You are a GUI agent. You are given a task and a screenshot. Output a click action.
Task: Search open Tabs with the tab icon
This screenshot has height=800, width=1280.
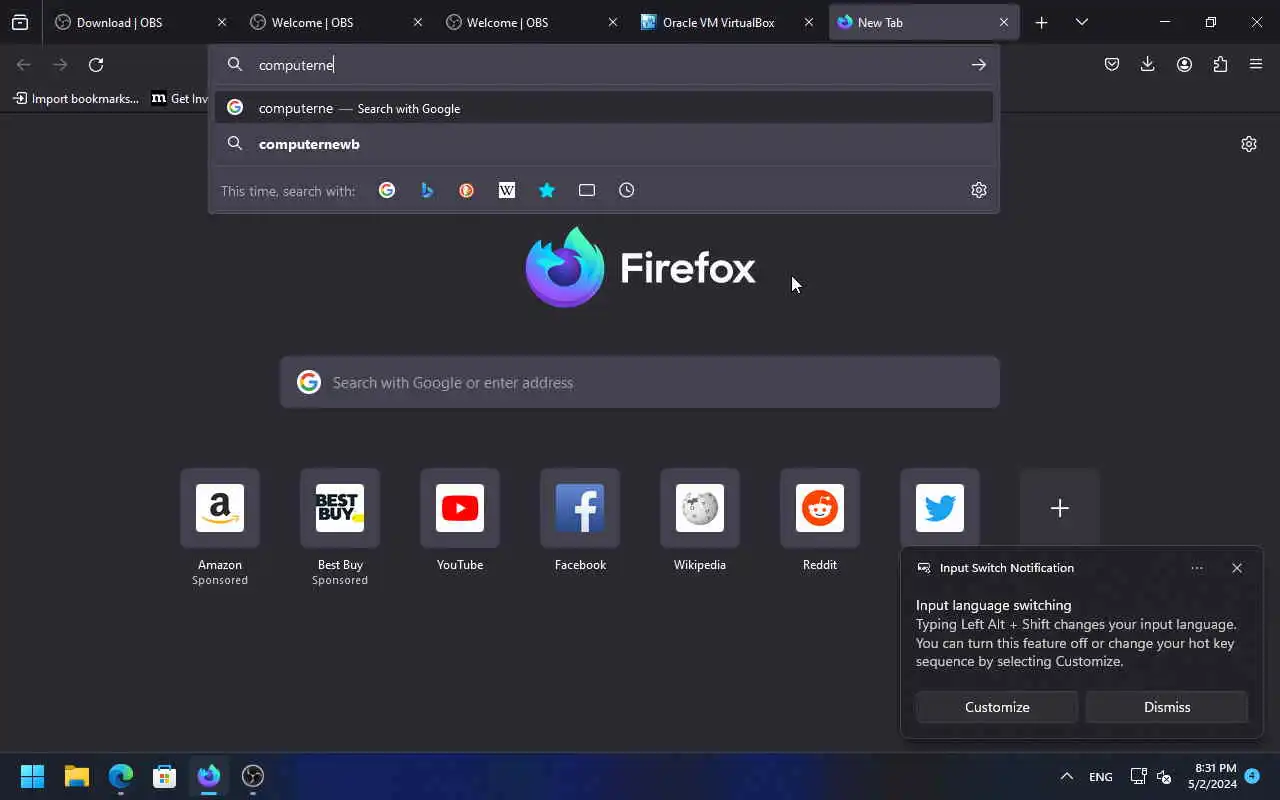[587, 190]
